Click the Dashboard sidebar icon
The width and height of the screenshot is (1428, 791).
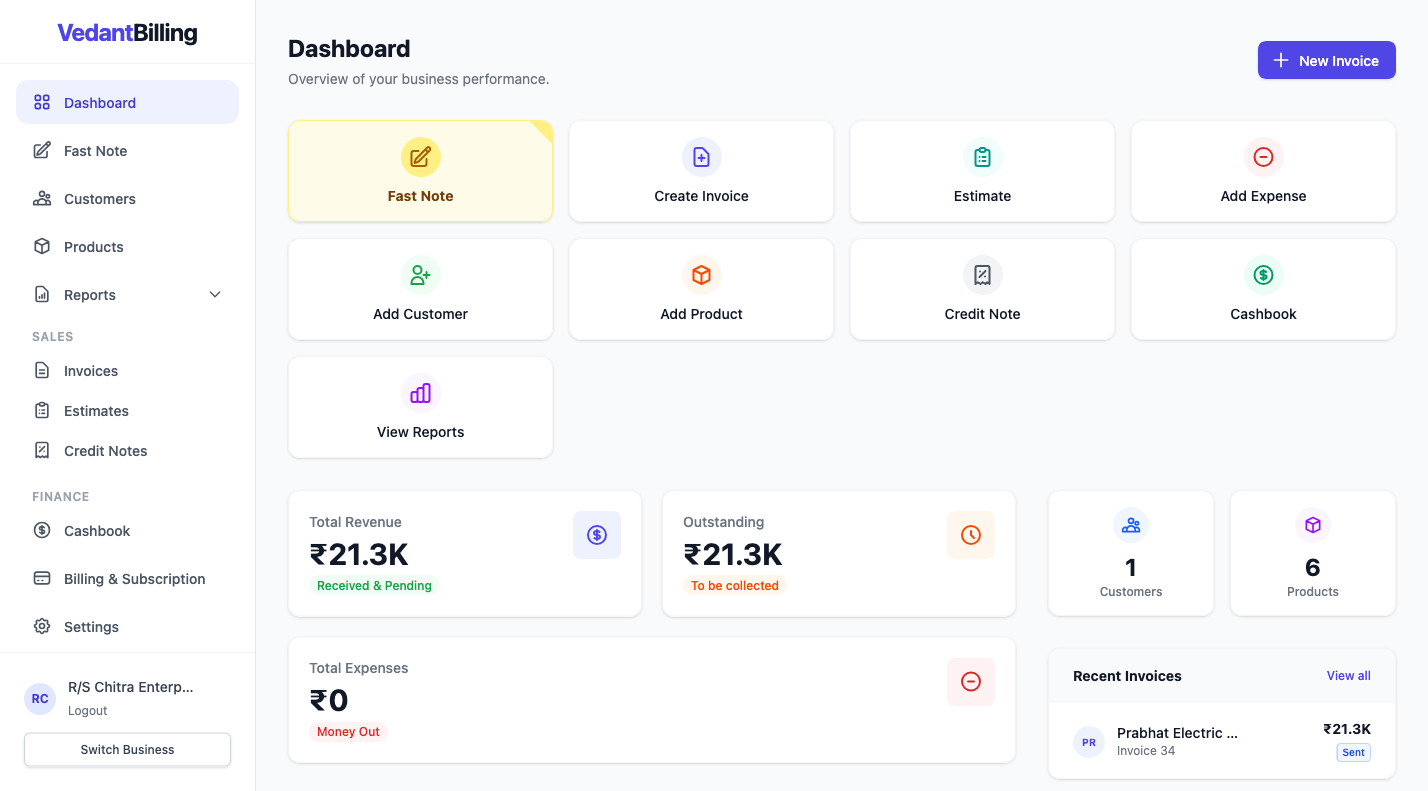pyautogui.click(x=41, y=102)
